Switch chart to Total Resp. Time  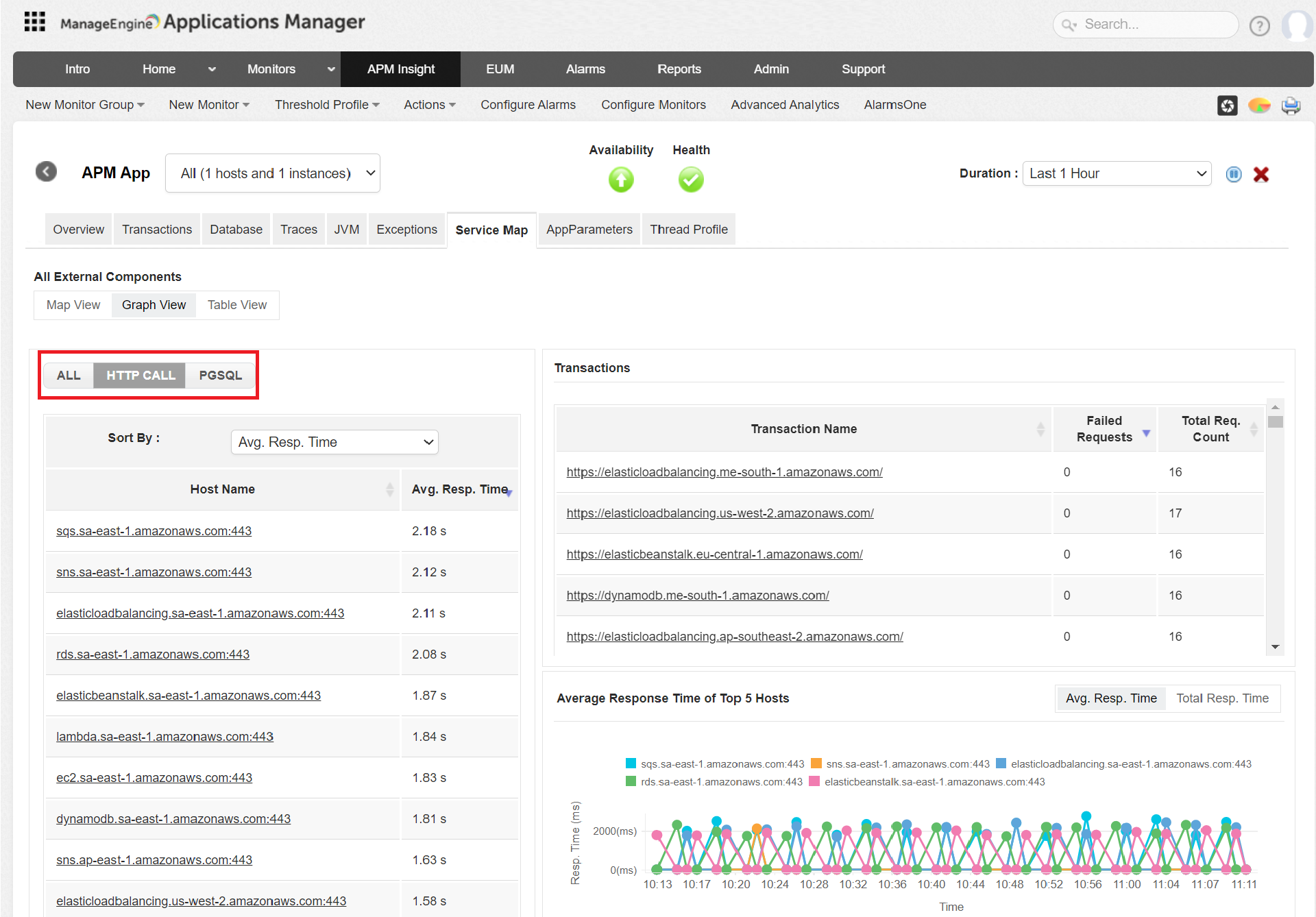click(x=1222, y=698)
